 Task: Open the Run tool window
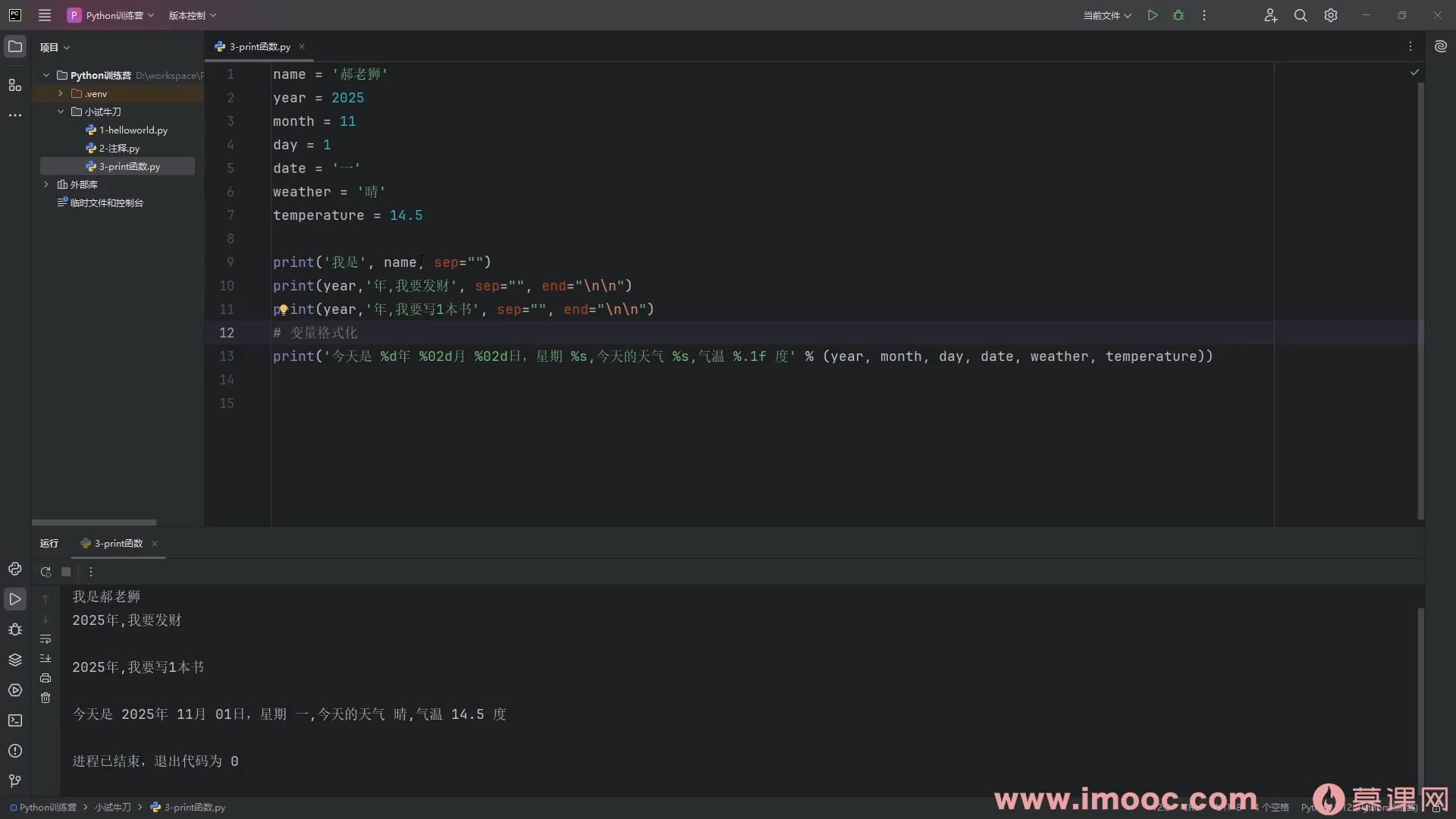15,599
